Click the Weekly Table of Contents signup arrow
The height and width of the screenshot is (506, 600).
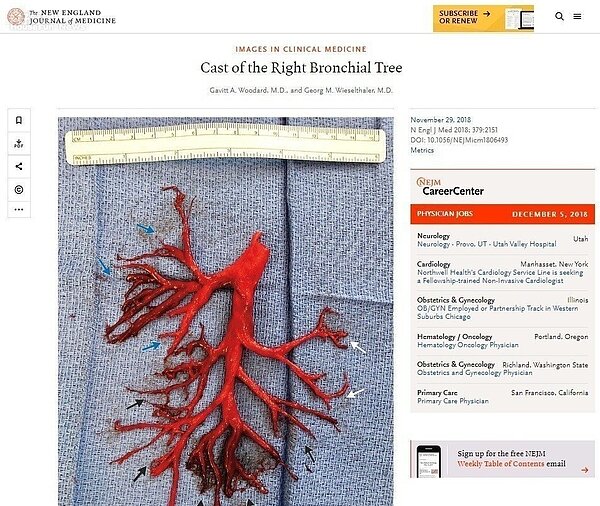584,470
